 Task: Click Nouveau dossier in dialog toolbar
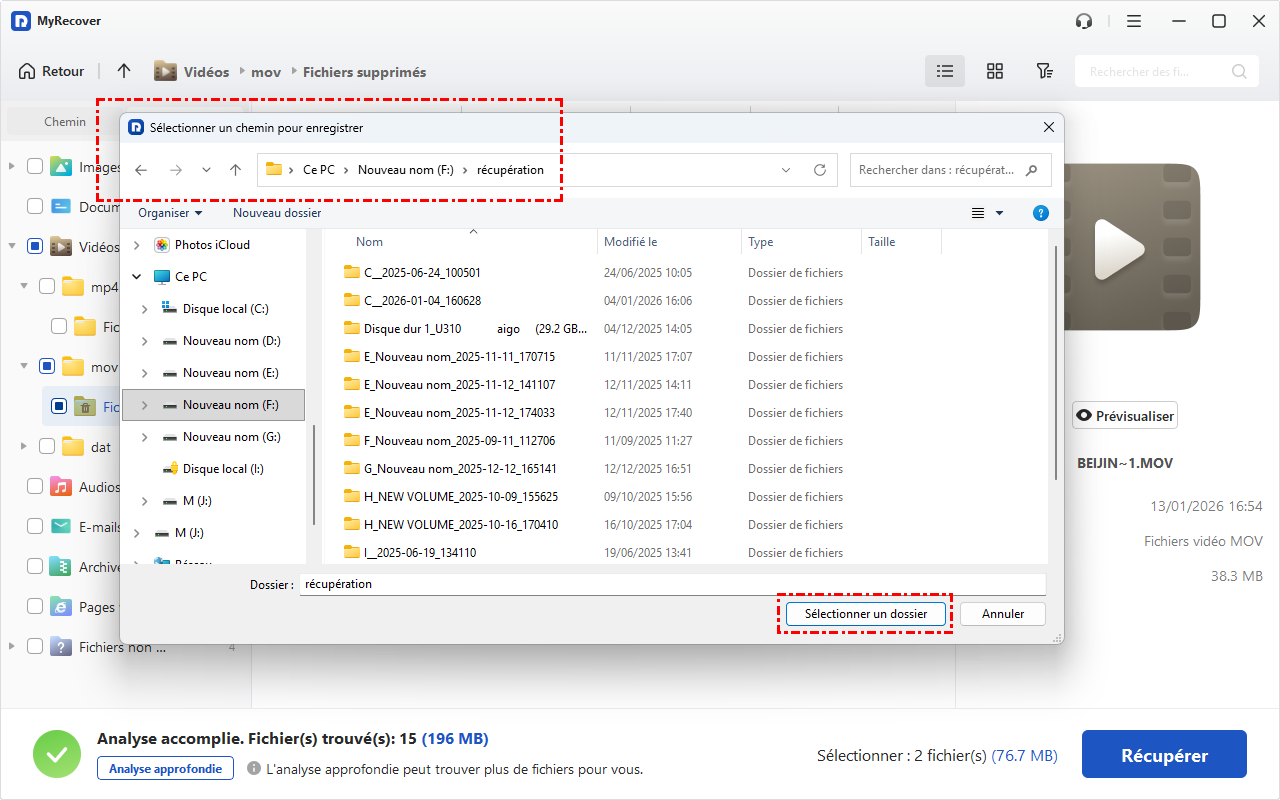(x=277, y=213)
